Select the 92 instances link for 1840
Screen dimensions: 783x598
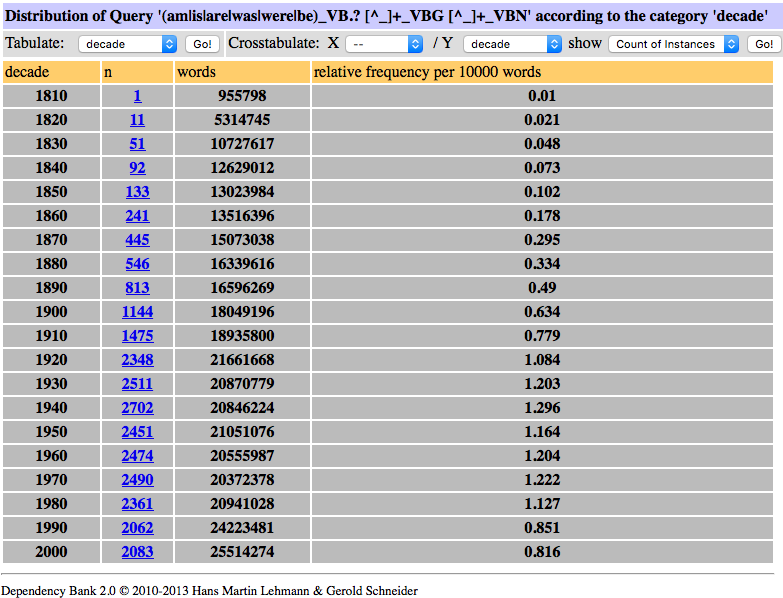click(137, 168)
